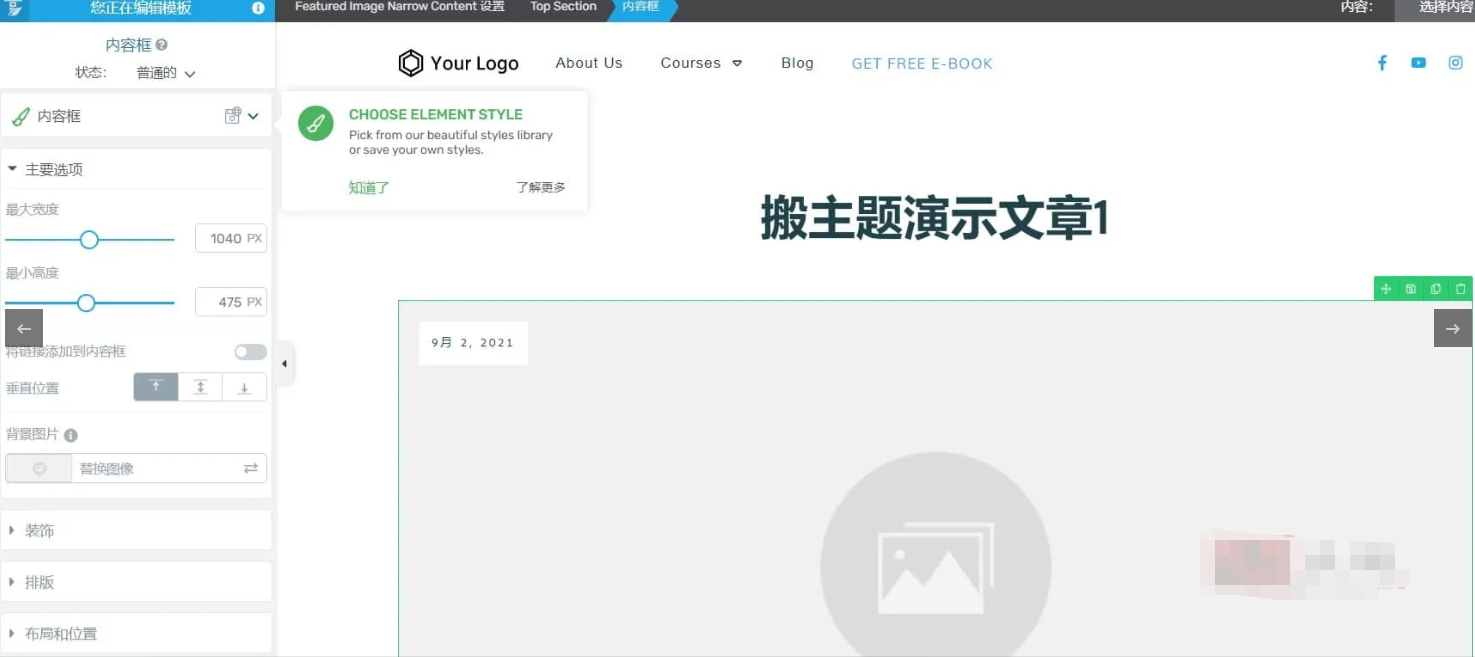Screen dimensions: 1475x657
Task: Click the 搬主题演示文章1 post title
Action: point(935,218)
